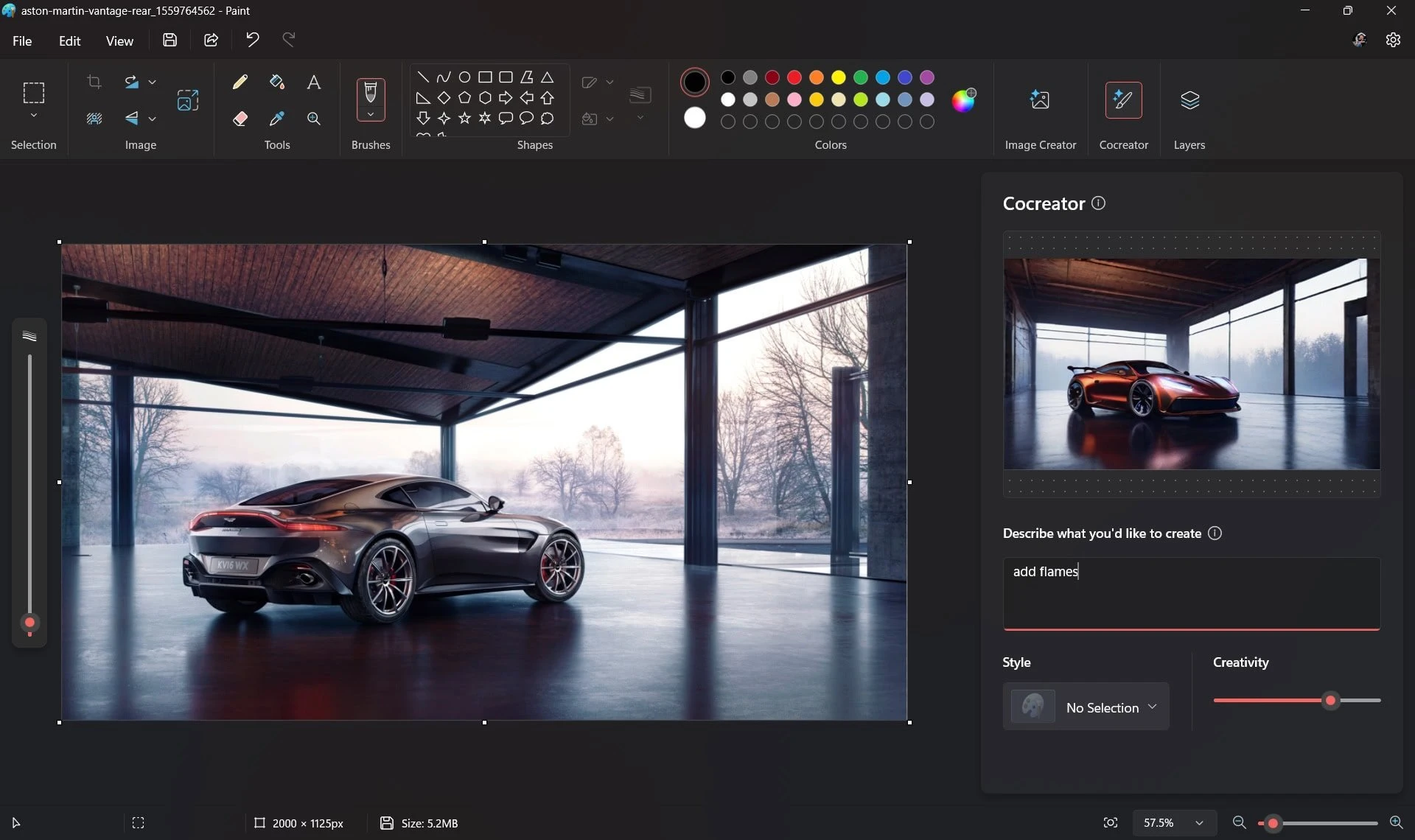This screenshot has width=1415, height=840.
Task: Click the Save button
Action: pos(170,40)
